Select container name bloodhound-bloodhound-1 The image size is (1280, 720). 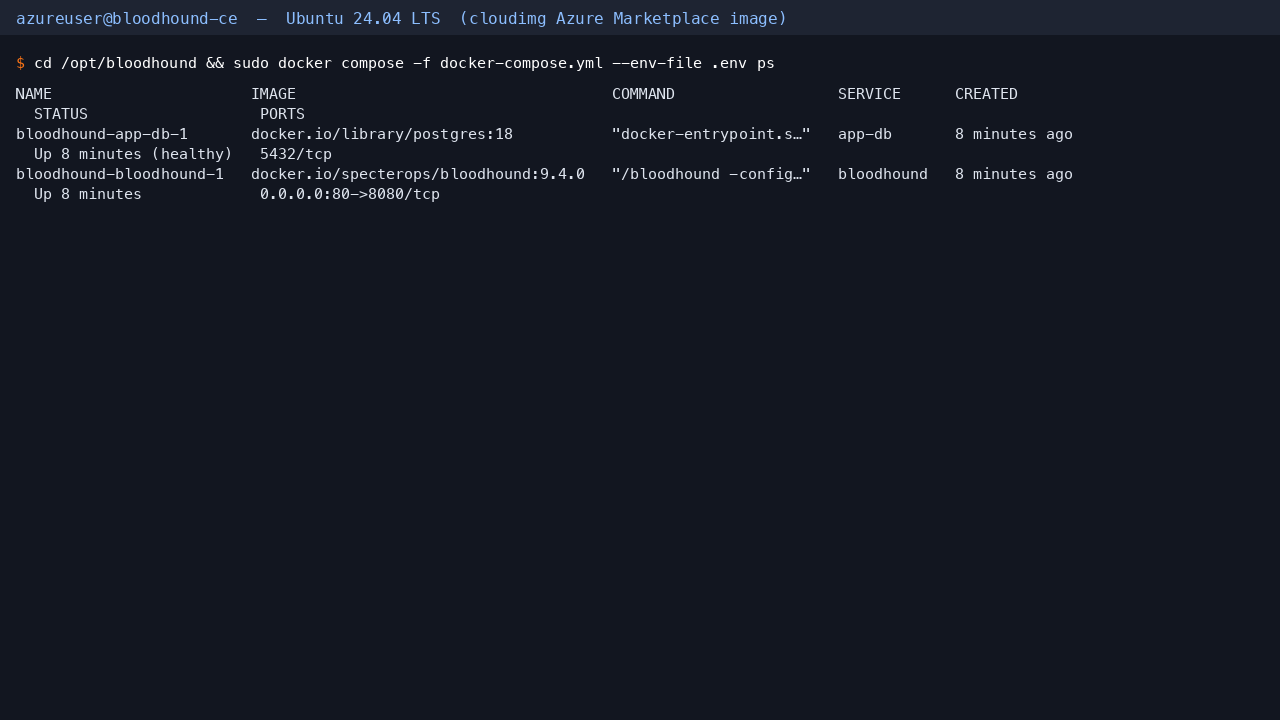pyautogui.click(x=120, y=174)
